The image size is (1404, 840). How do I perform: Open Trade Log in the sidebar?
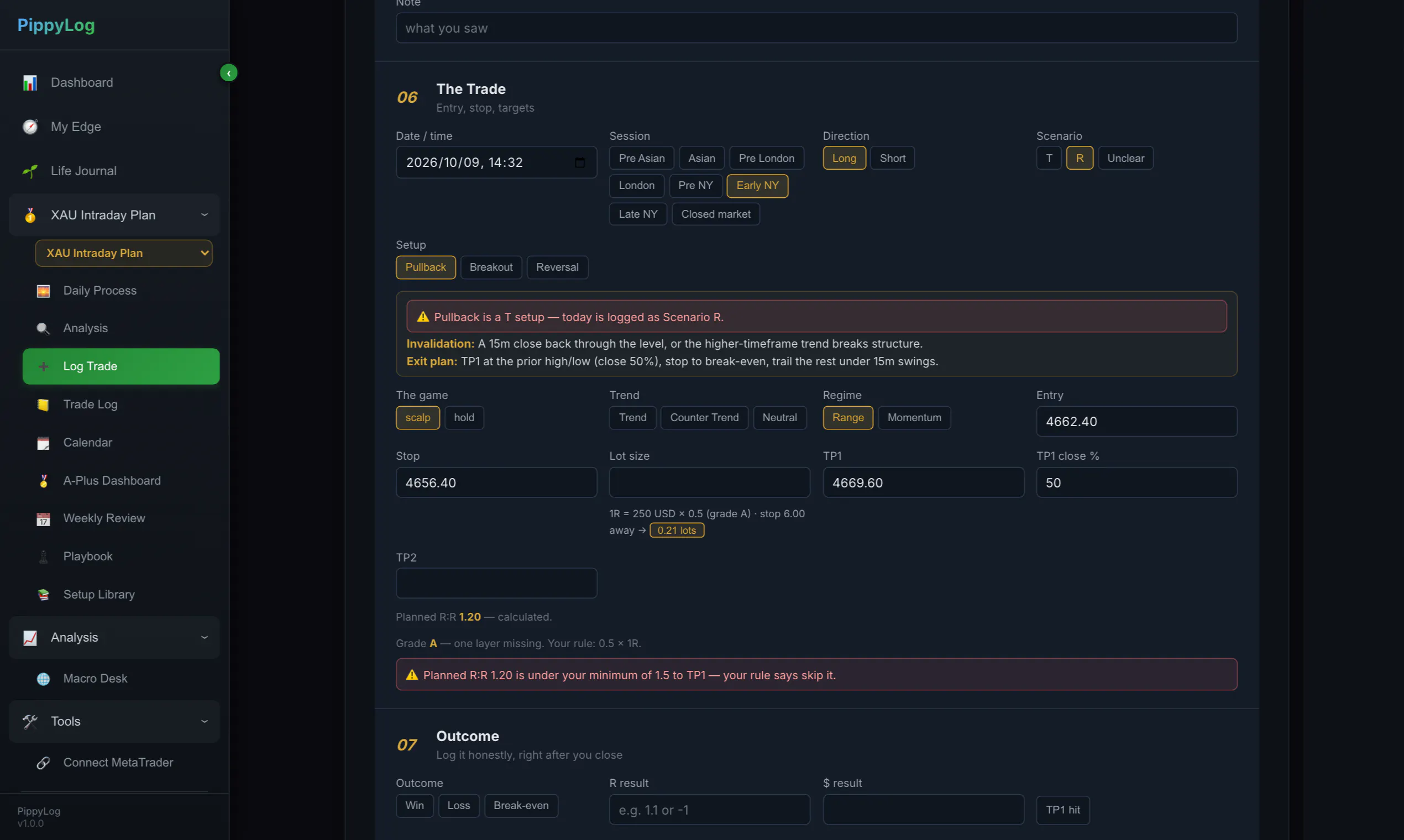[121, 405]
